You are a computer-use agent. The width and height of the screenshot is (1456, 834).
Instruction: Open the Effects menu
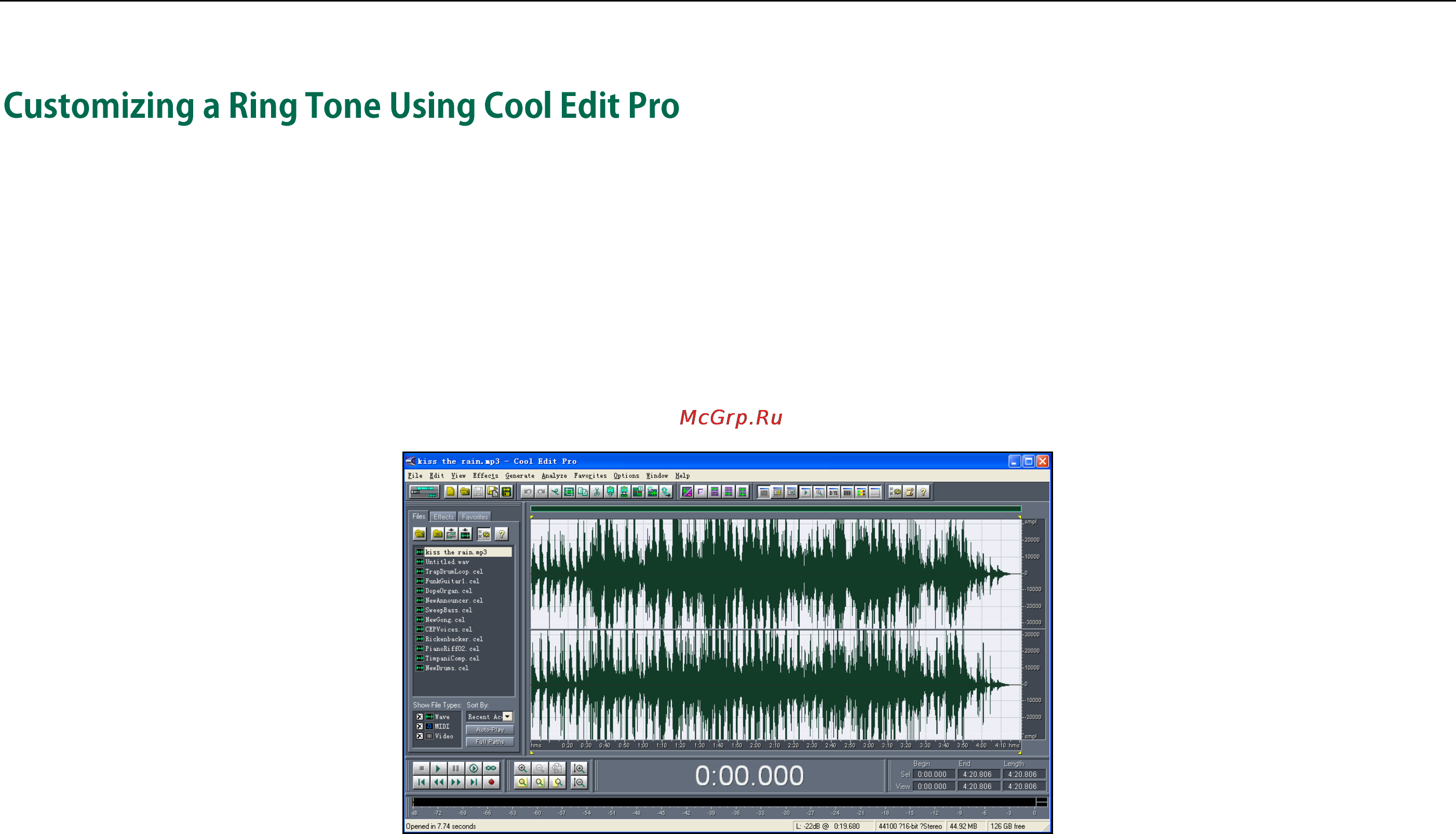[x=486, y=475]
